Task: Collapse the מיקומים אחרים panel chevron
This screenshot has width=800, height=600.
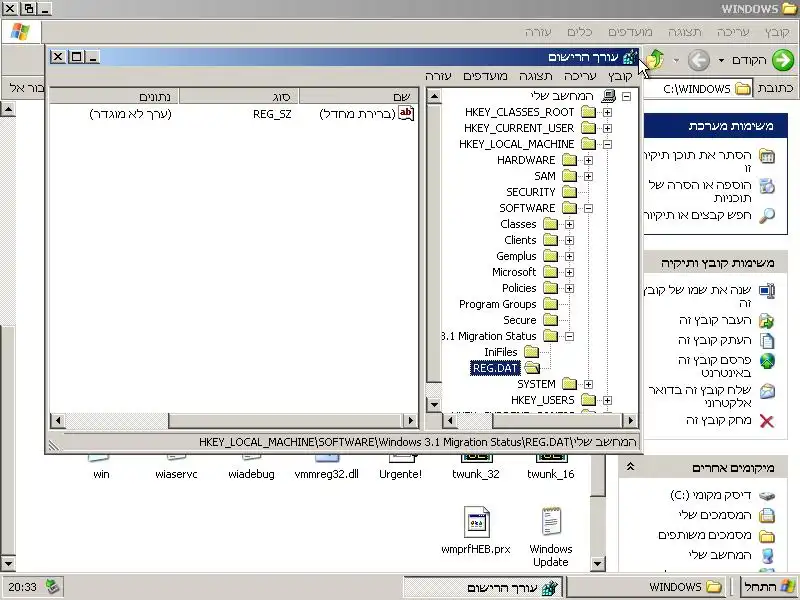Action: pyautogui.click(x=630, y=466)
